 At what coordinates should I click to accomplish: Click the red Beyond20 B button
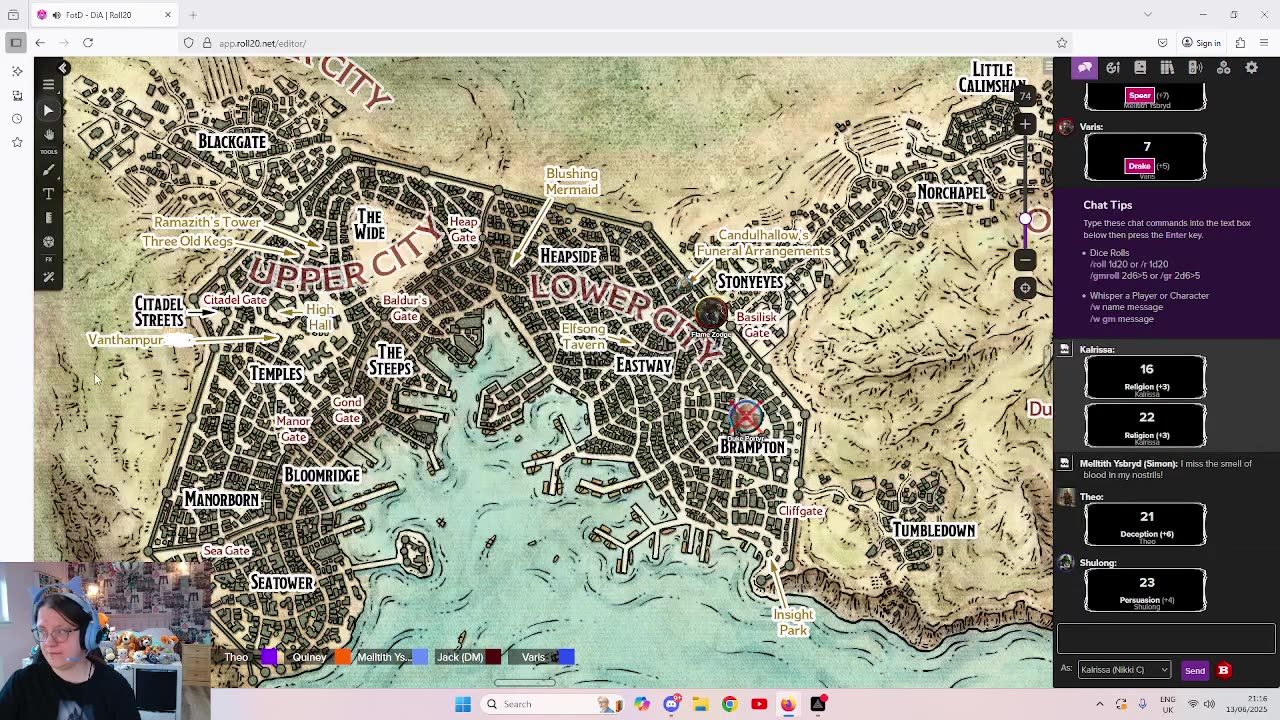[x=1223, y=670]
